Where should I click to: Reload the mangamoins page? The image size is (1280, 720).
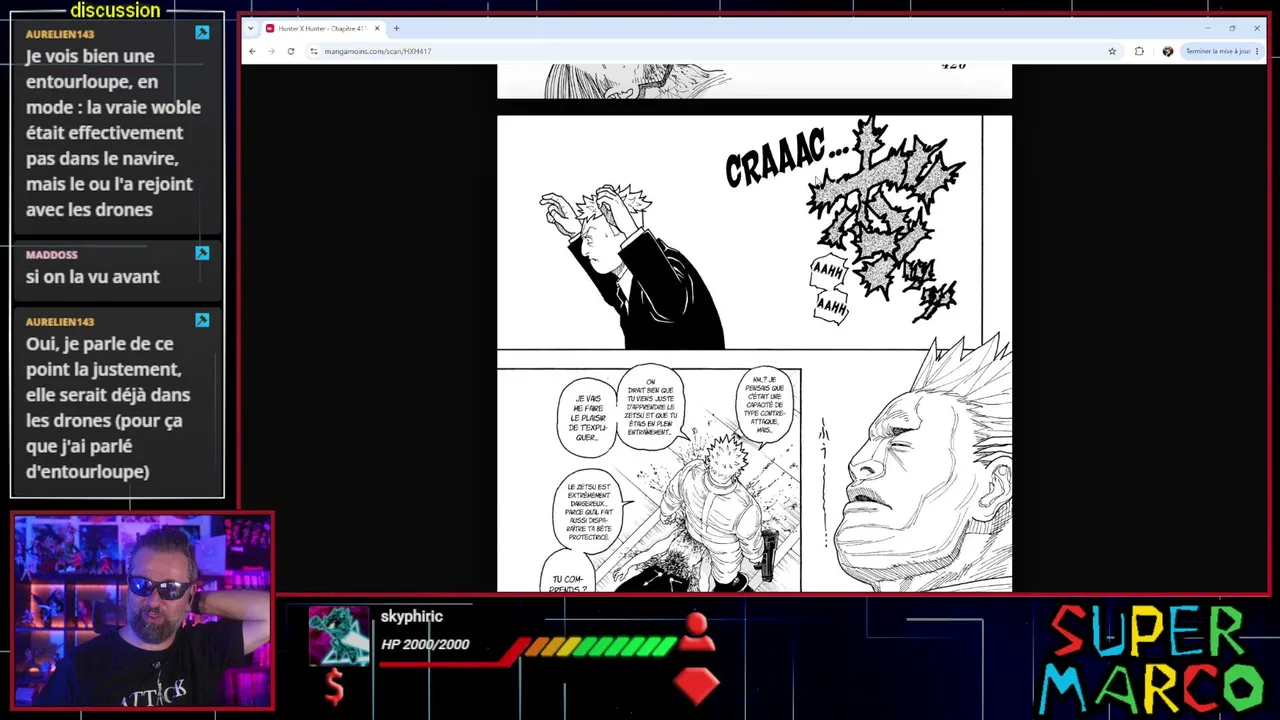(x=291, y=51)
